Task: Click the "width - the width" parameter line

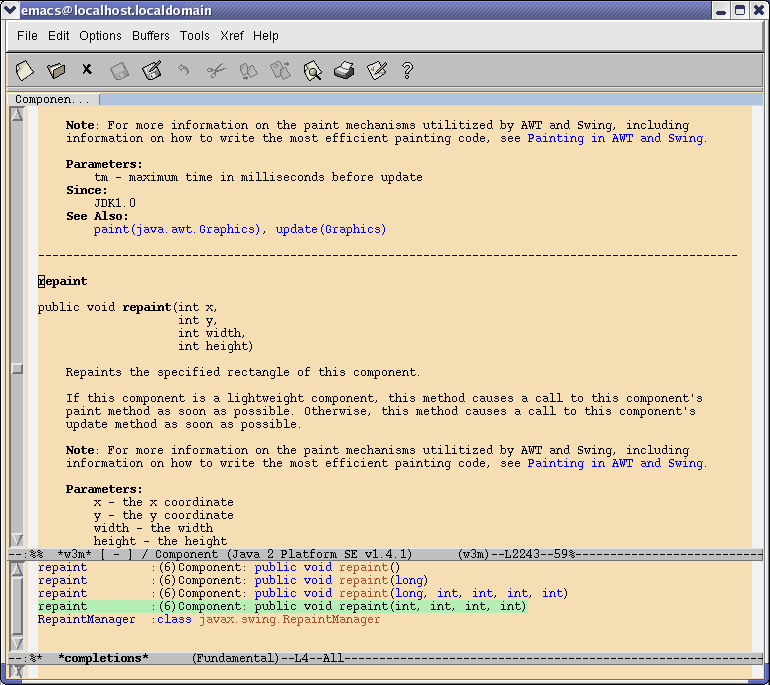Action: (x=153, y=528)
